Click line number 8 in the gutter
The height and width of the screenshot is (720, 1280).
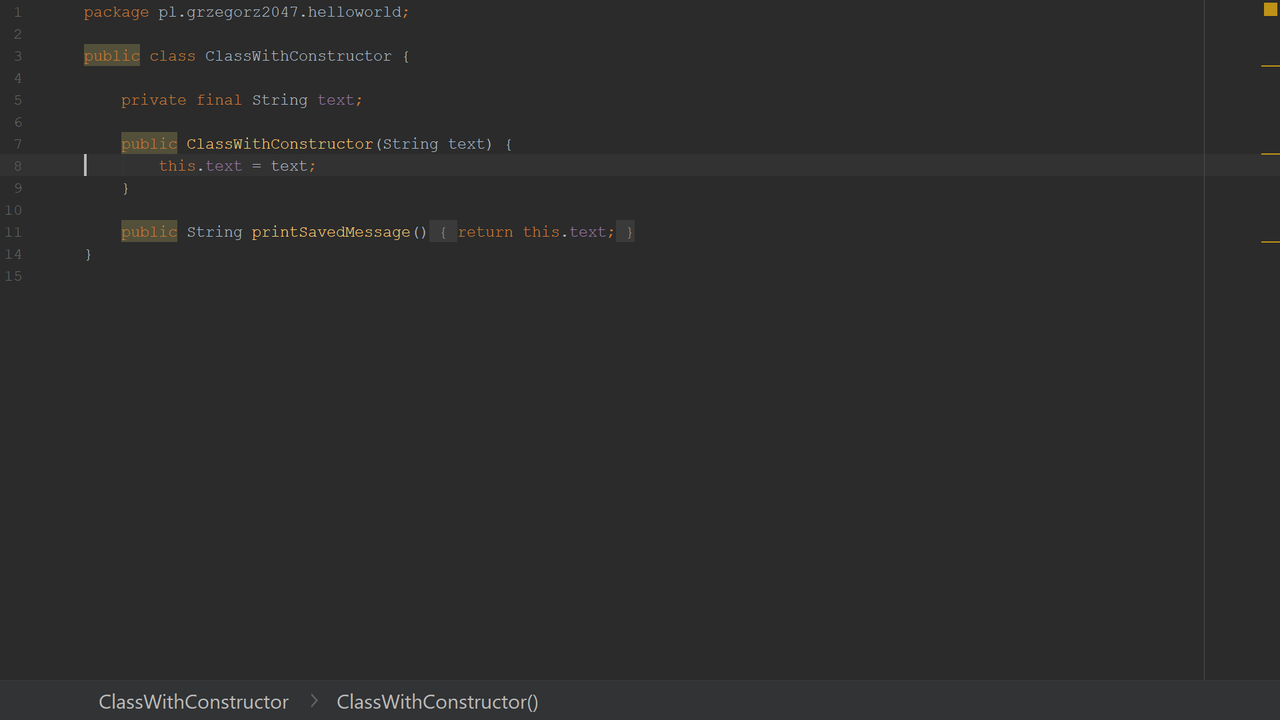click(x=17, y=166)
